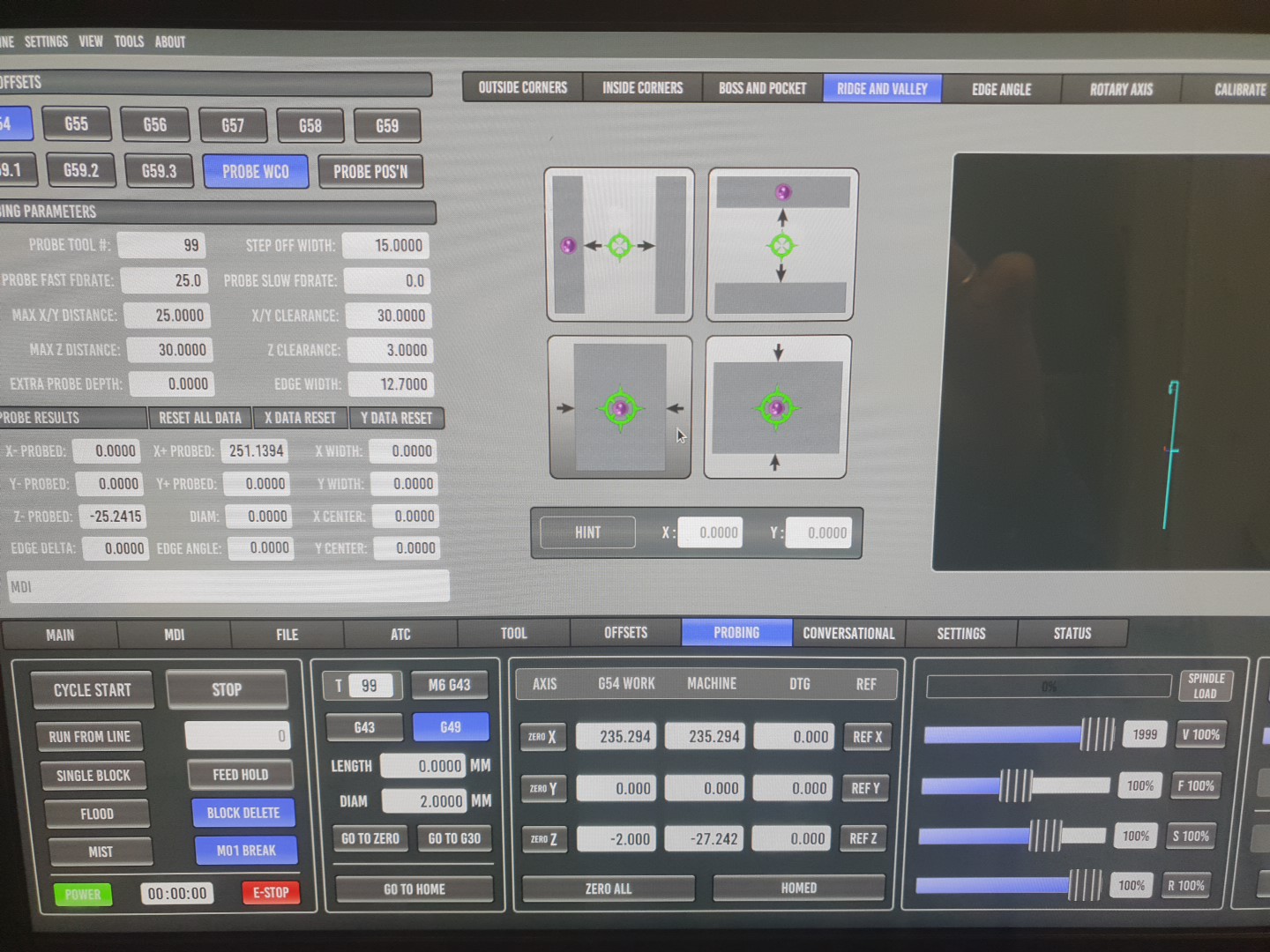Viewport: 1270px width, 952px height.
Task: Switch to EDGE ANGLE tab
Action: click(1002, 89)
